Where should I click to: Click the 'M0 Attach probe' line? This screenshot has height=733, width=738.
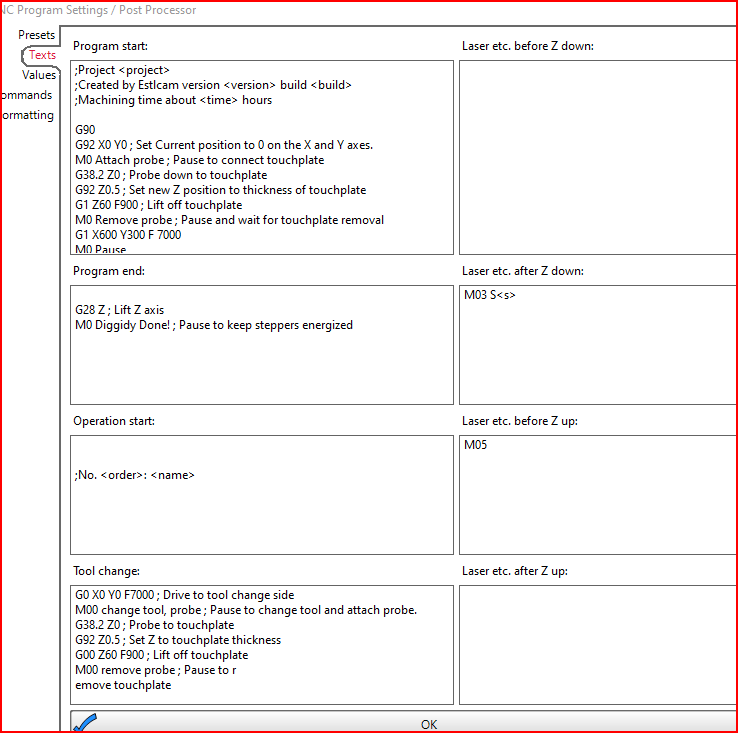(x=200, y=160)
